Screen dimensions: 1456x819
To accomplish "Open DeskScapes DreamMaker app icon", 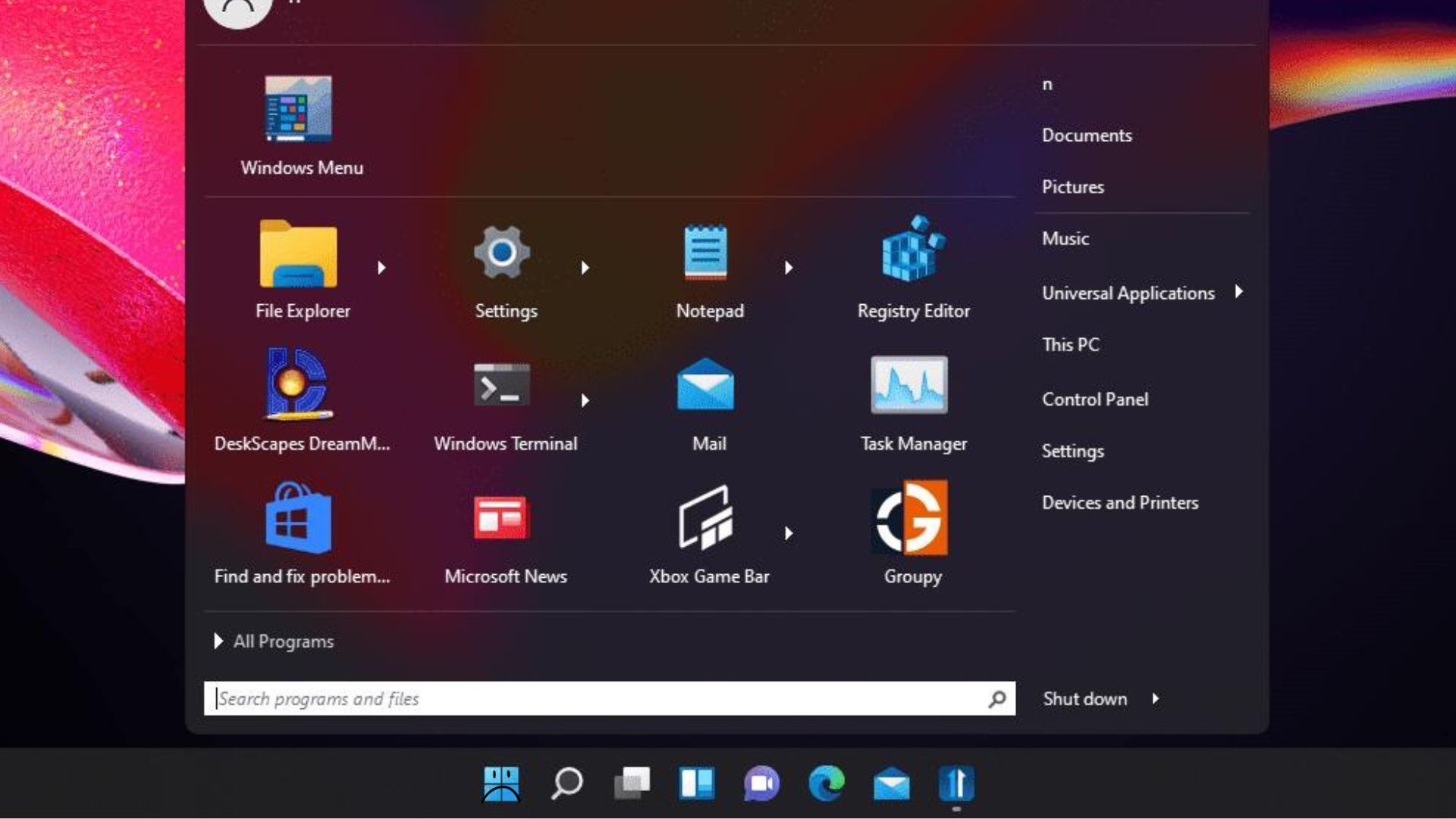I will coord(299,385).
